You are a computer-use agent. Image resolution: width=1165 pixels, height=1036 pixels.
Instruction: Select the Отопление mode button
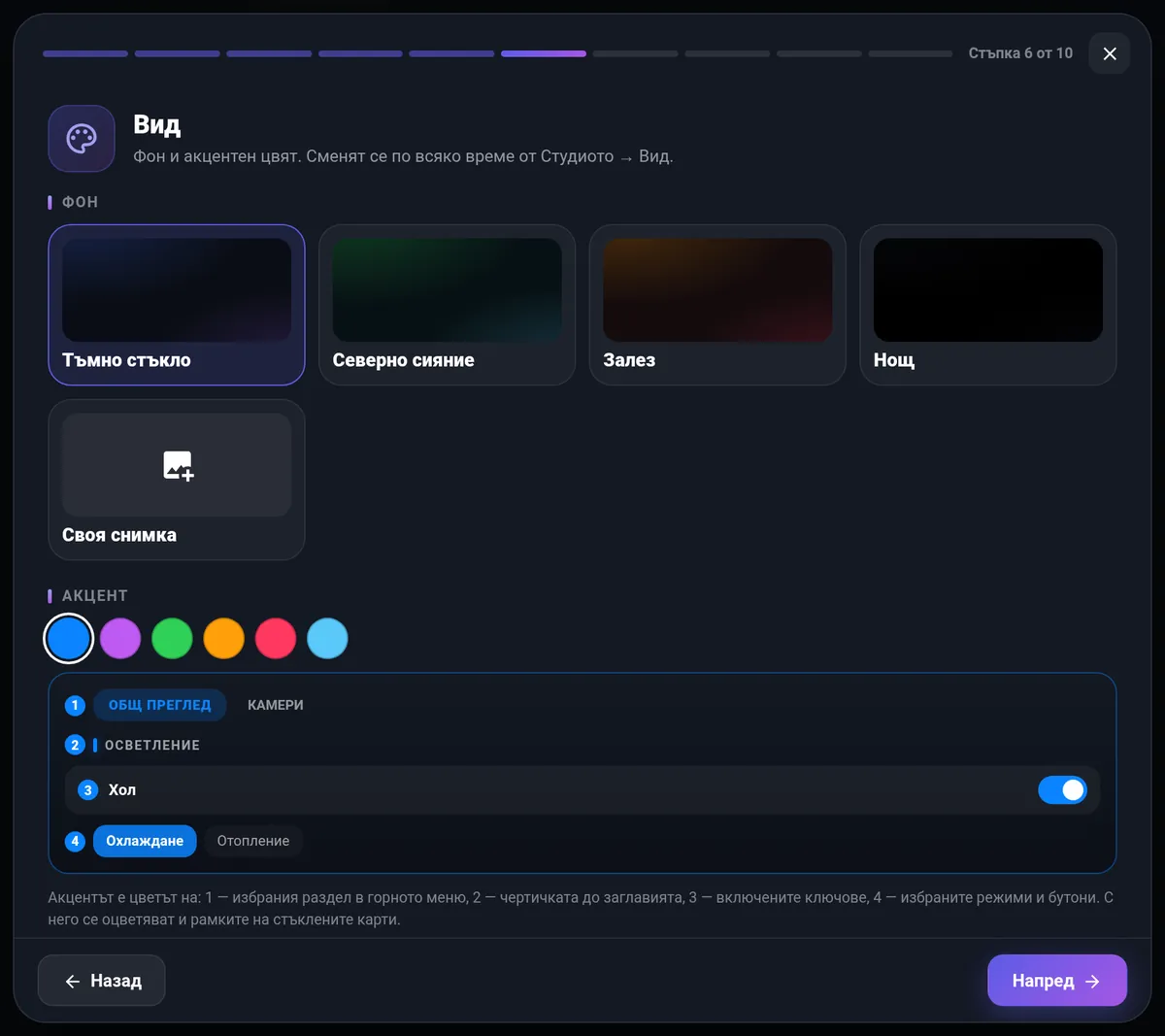[253, 841]
